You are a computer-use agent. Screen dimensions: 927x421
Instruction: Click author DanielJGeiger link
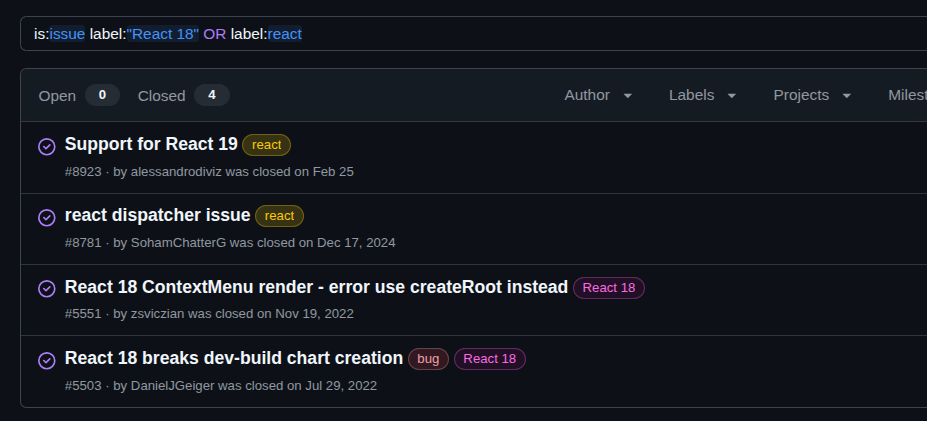[x=172, y=386]
